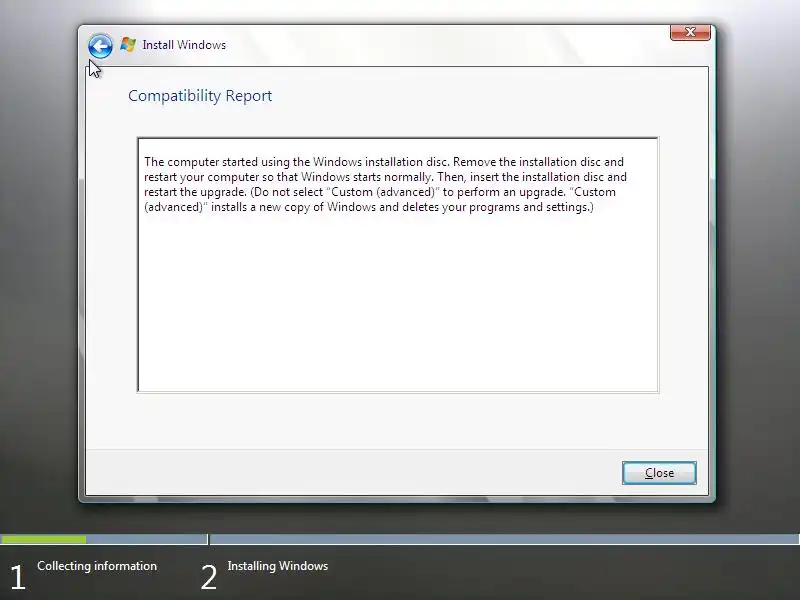800x600 pixels.
Task: Click the Windows flag logo icon
Action: point(128,45)
